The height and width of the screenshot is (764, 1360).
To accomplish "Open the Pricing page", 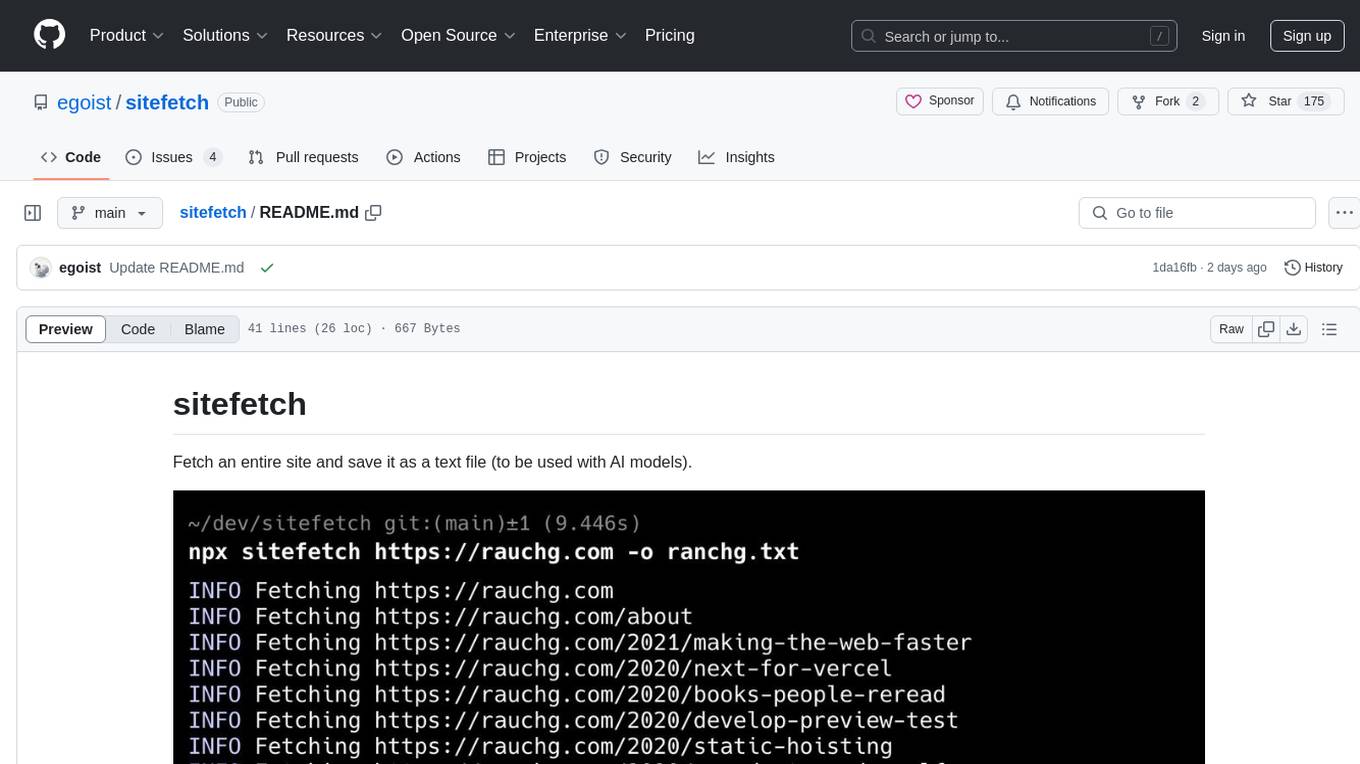I will [x=670, y=35].
